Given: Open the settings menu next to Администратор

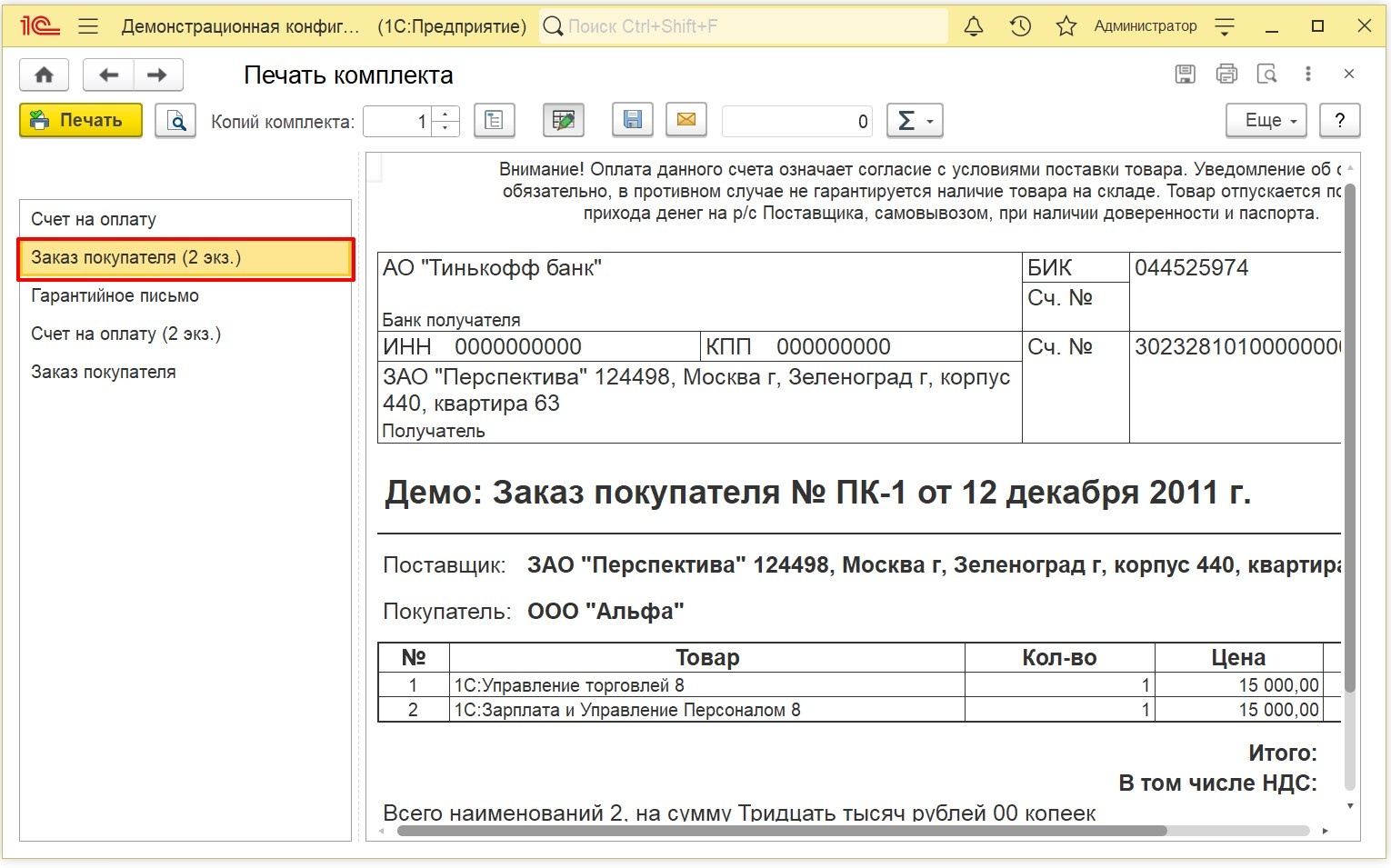Looking at the screenshot, I should (x=1225, y=26).
